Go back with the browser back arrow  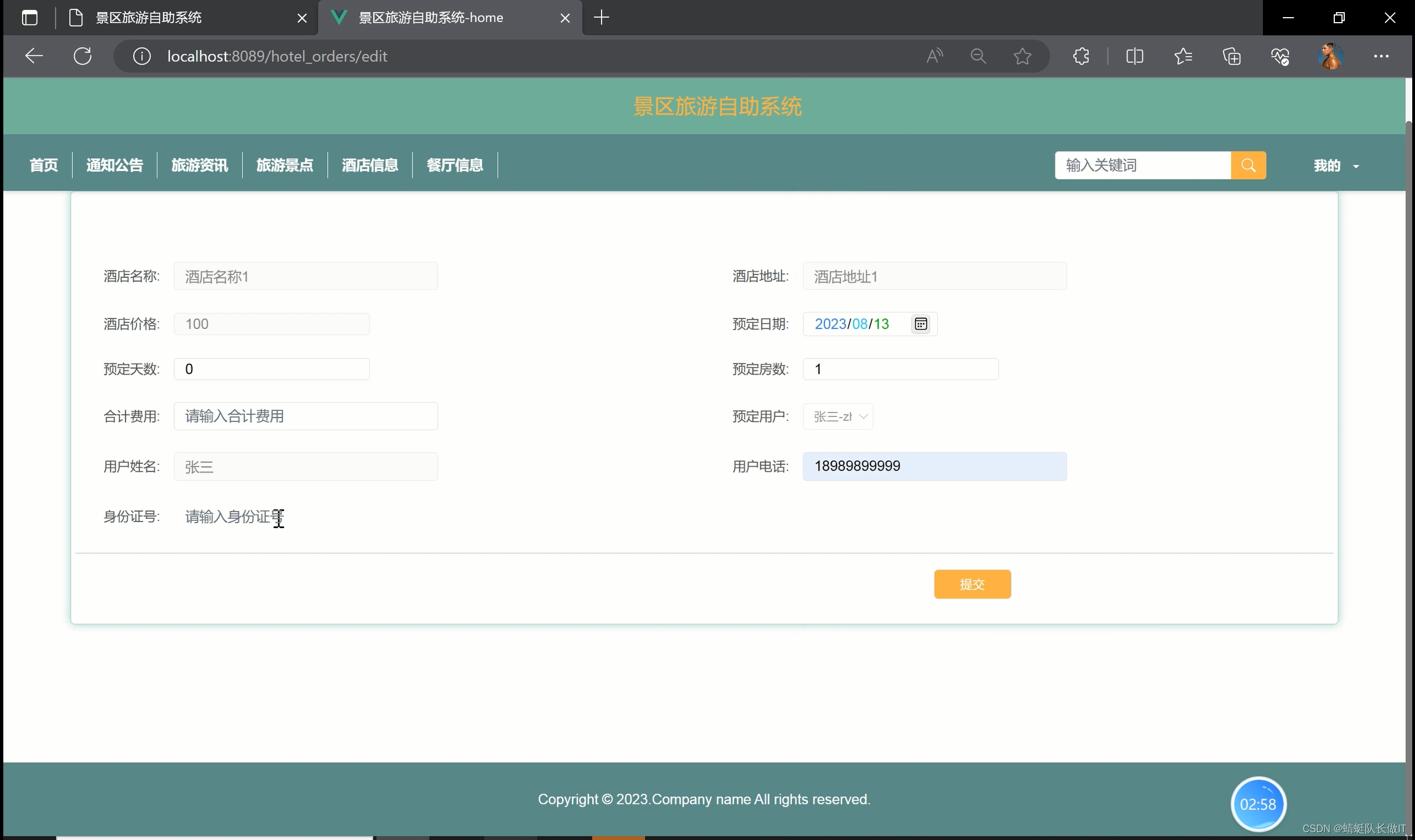(x=34, y=56)
